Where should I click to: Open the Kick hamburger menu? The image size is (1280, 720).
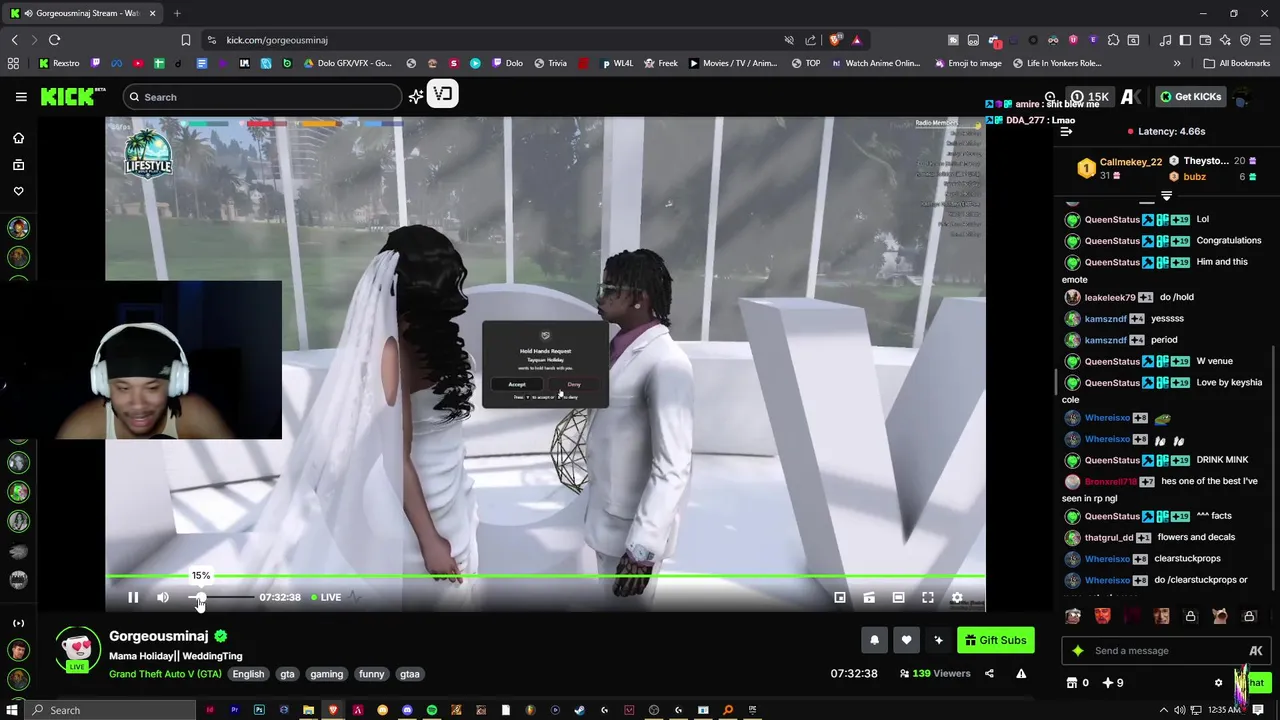pos(21,97)
